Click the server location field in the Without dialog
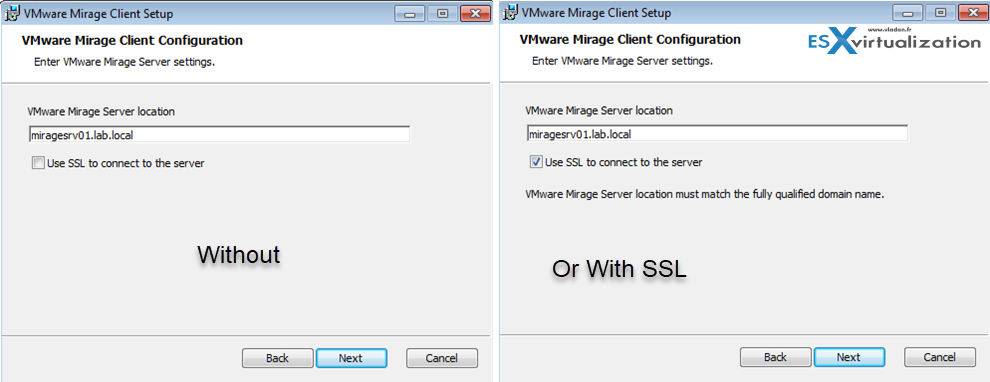This screenshot has height=382, width=990. [x=219, y=134]
